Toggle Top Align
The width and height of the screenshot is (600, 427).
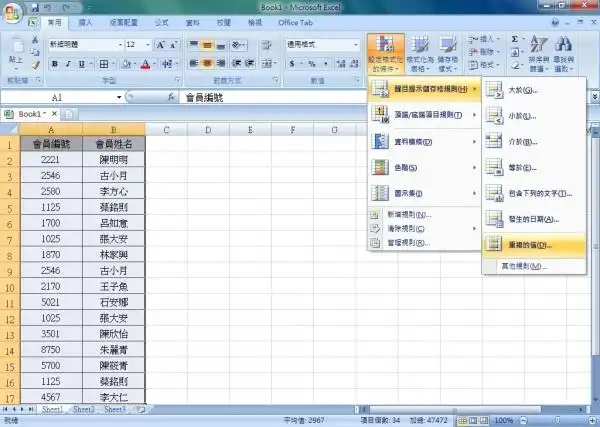(194, 45)
